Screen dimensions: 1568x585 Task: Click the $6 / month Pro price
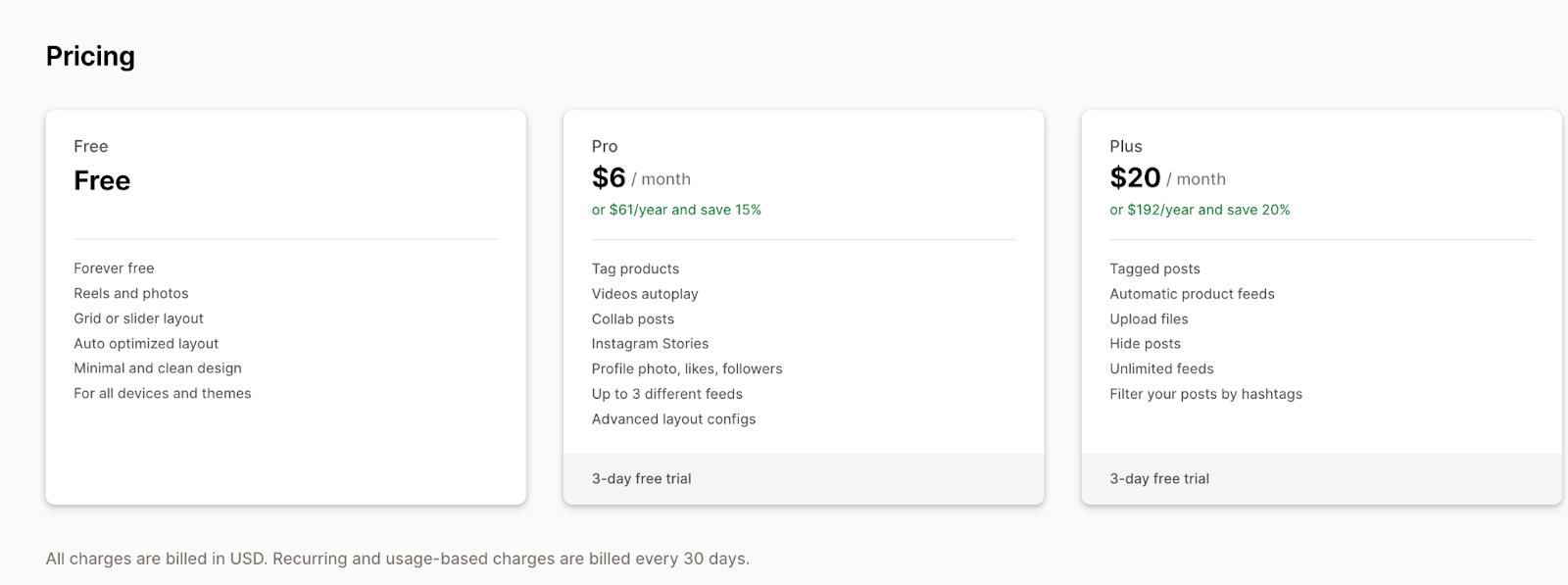tap(641, 178)
